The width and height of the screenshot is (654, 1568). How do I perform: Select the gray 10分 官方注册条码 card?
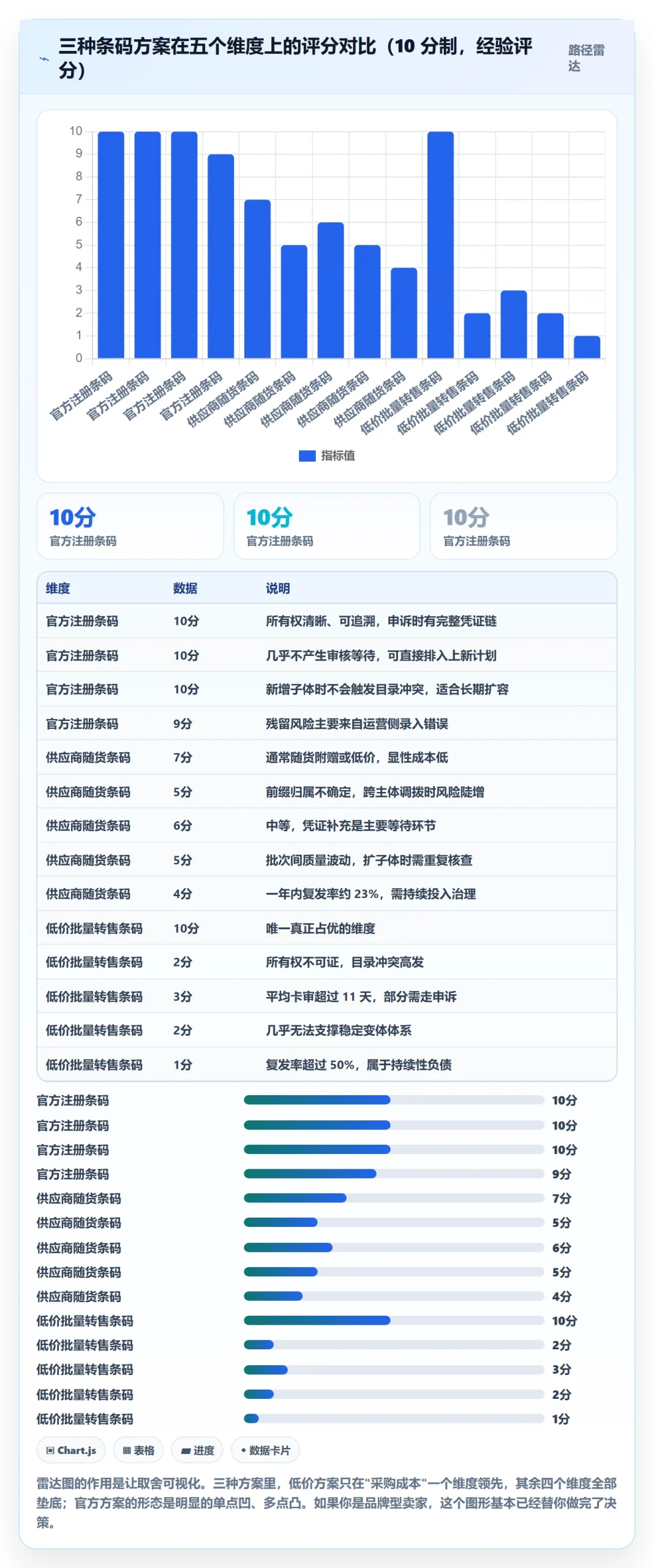[524, 526]
